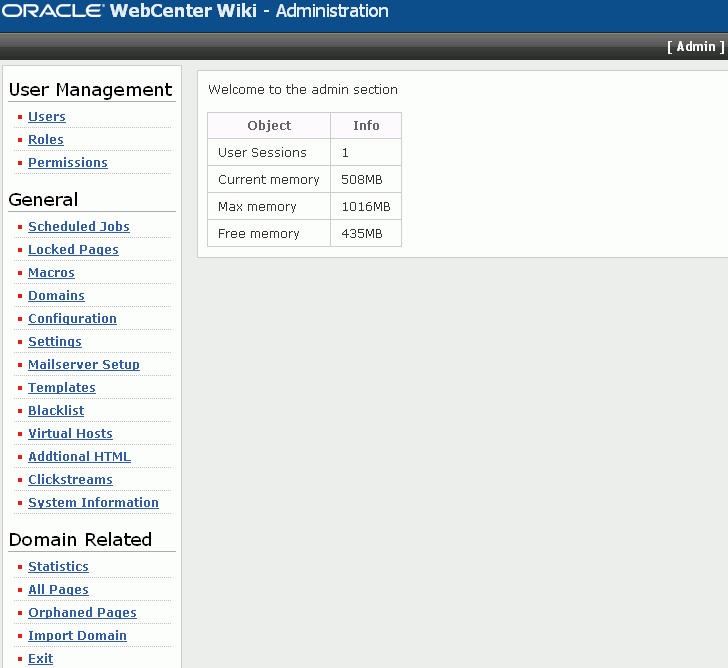728x668 pixels.
Task: View Locked Pages
Action: [x=73, y=249]
